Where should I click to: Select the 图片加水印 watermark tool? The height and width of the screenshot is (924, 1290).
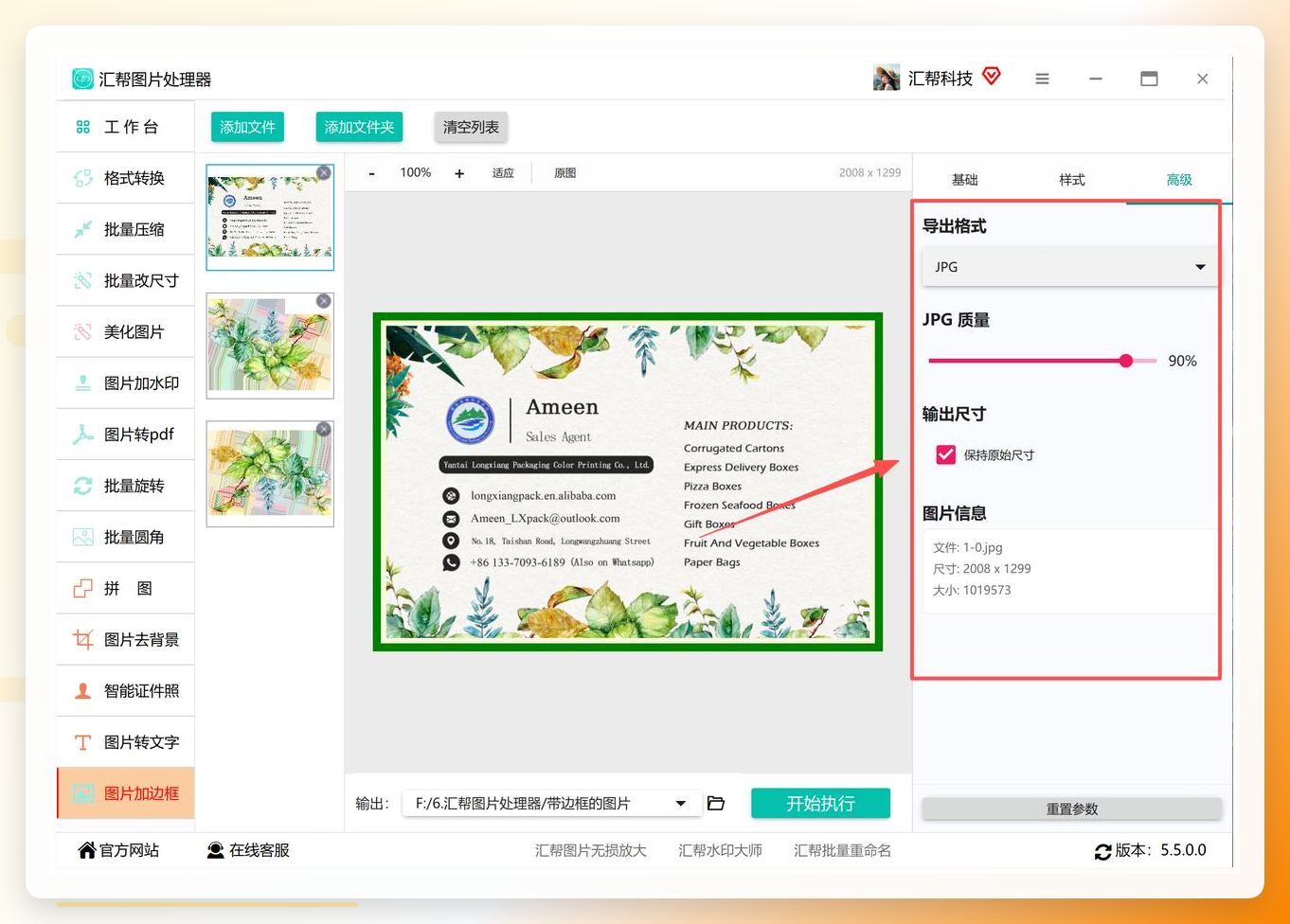[x=126, y=383]
